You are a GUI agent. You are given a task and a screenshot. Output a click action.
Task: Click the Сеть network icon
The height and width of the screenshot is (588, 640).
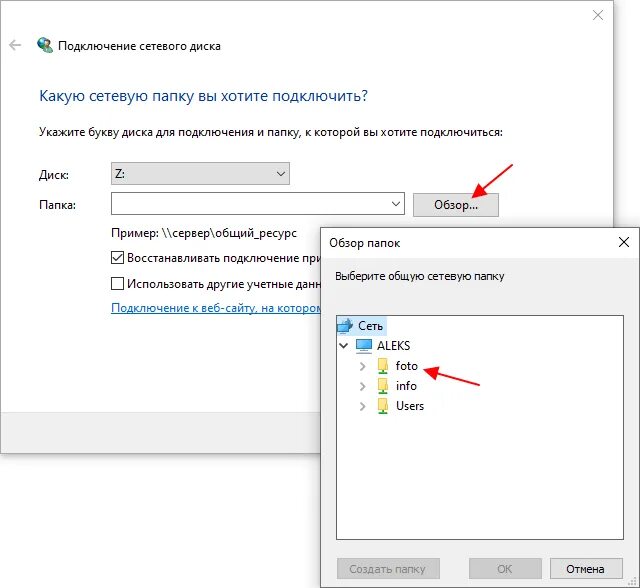pyautogui.click(x=345, y=326)
